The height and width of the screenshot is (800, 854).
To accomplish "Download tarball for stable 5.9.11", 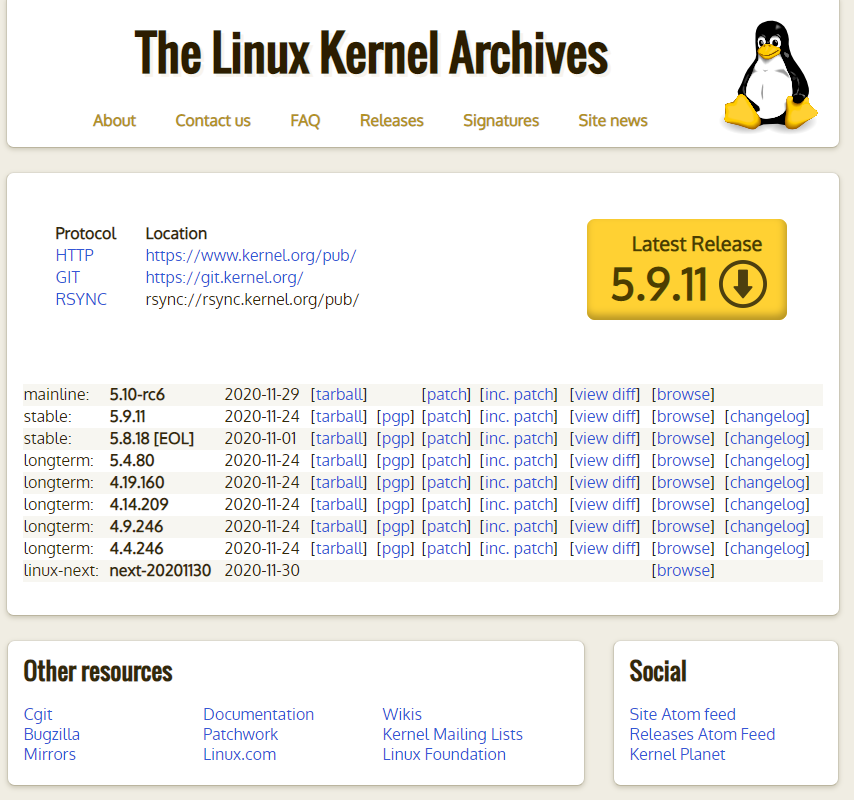I will (x=339, y=417).
